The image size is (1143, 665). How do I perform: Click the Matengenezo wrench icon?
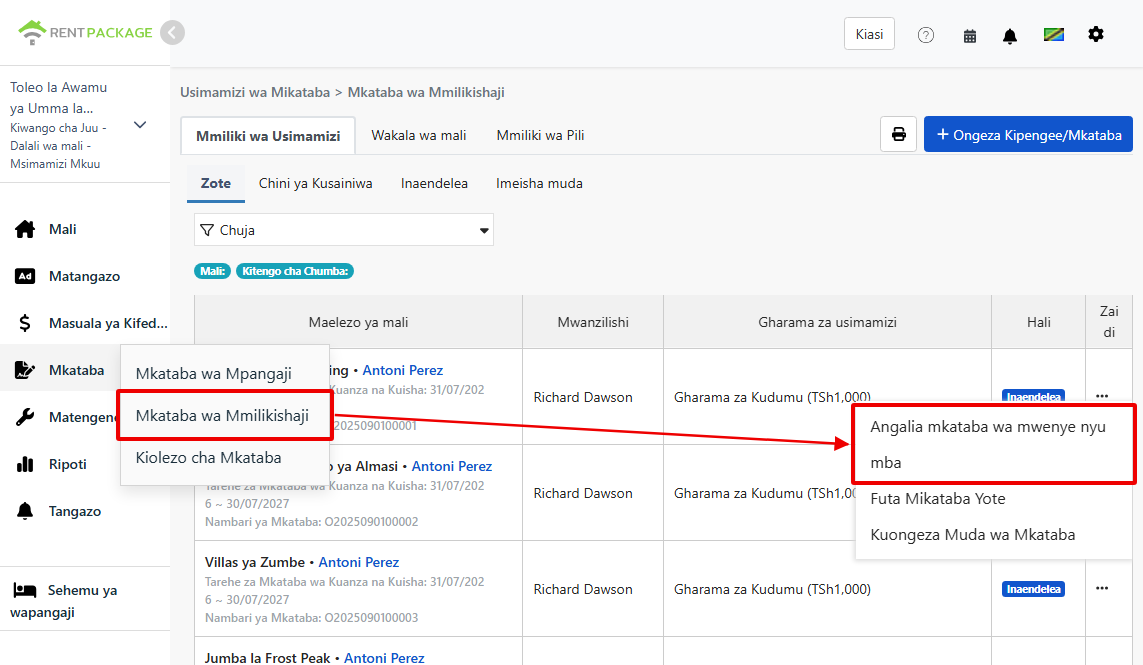coord(25,417)
